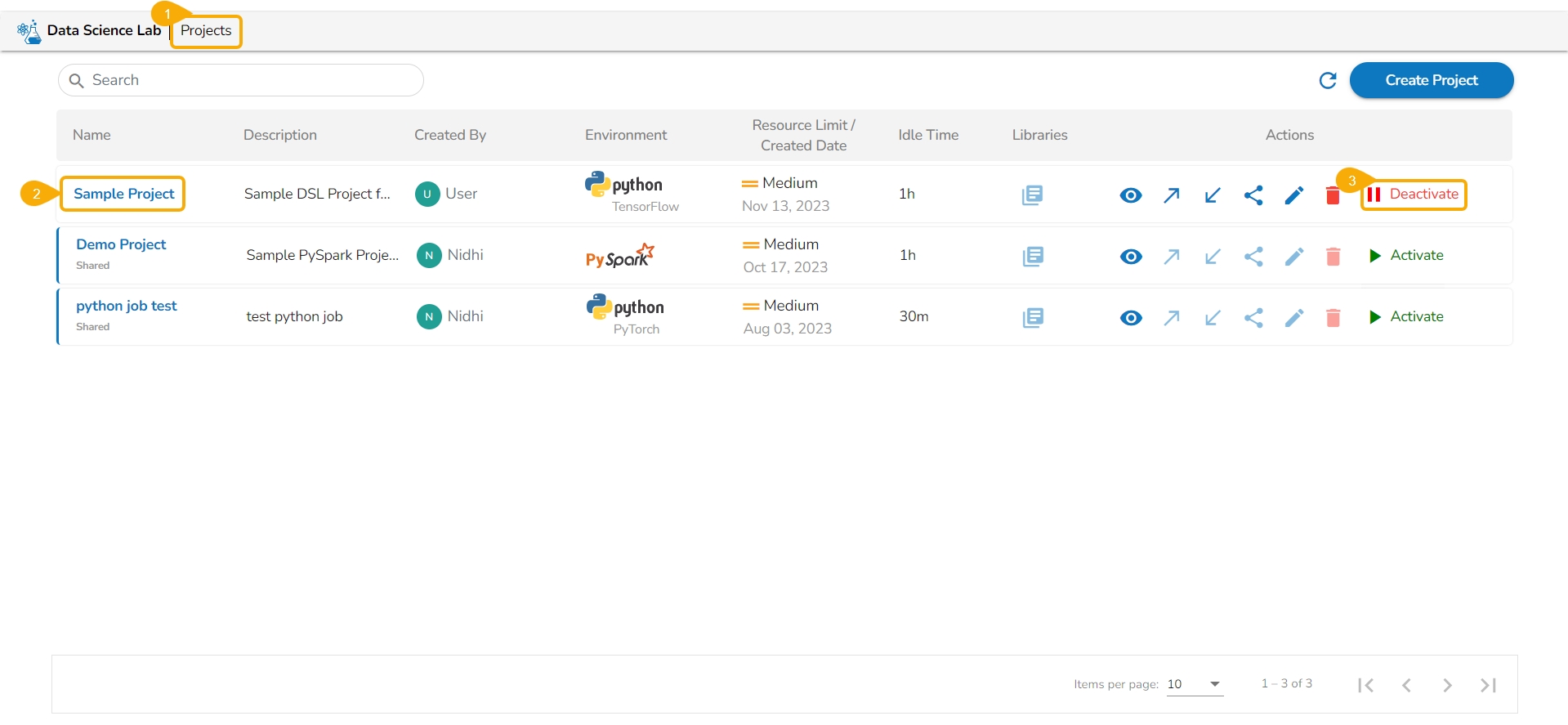Click the refresh icon beside Create Project

pos(1328,80)
